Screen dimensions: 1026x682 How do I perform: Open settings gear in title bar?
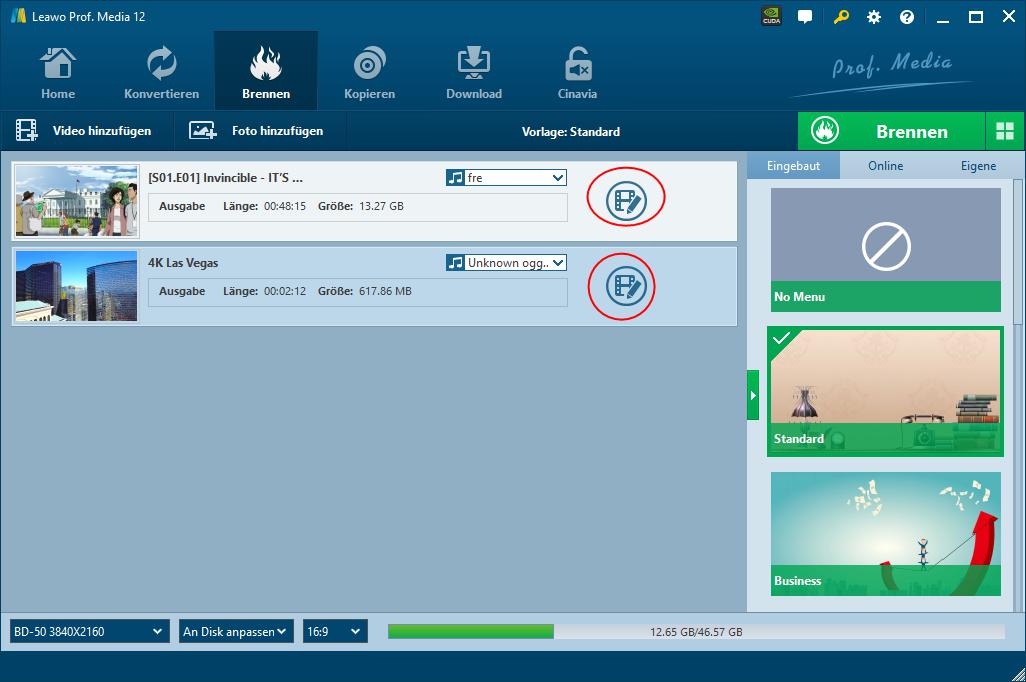pos(874,17)
